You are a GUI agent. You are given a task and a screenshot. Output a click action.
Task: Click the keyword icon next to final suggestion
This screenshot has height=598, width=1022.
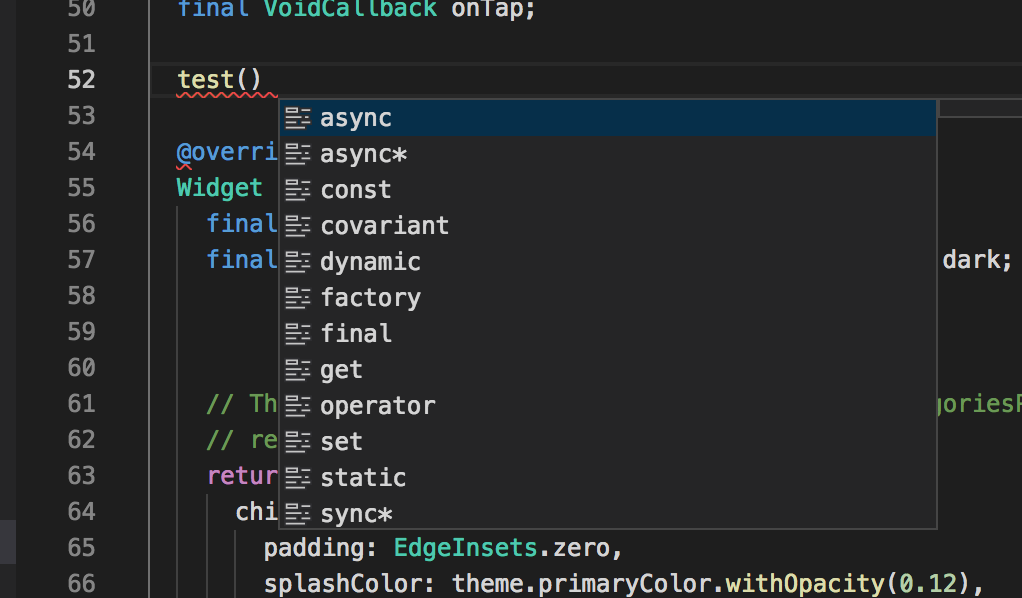tap(298, 334)
